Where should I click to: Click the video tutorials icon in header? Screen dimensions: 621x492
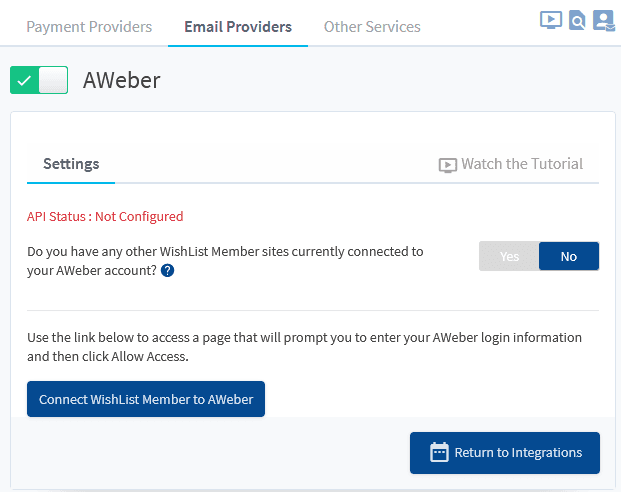click(x=551, y=19)
